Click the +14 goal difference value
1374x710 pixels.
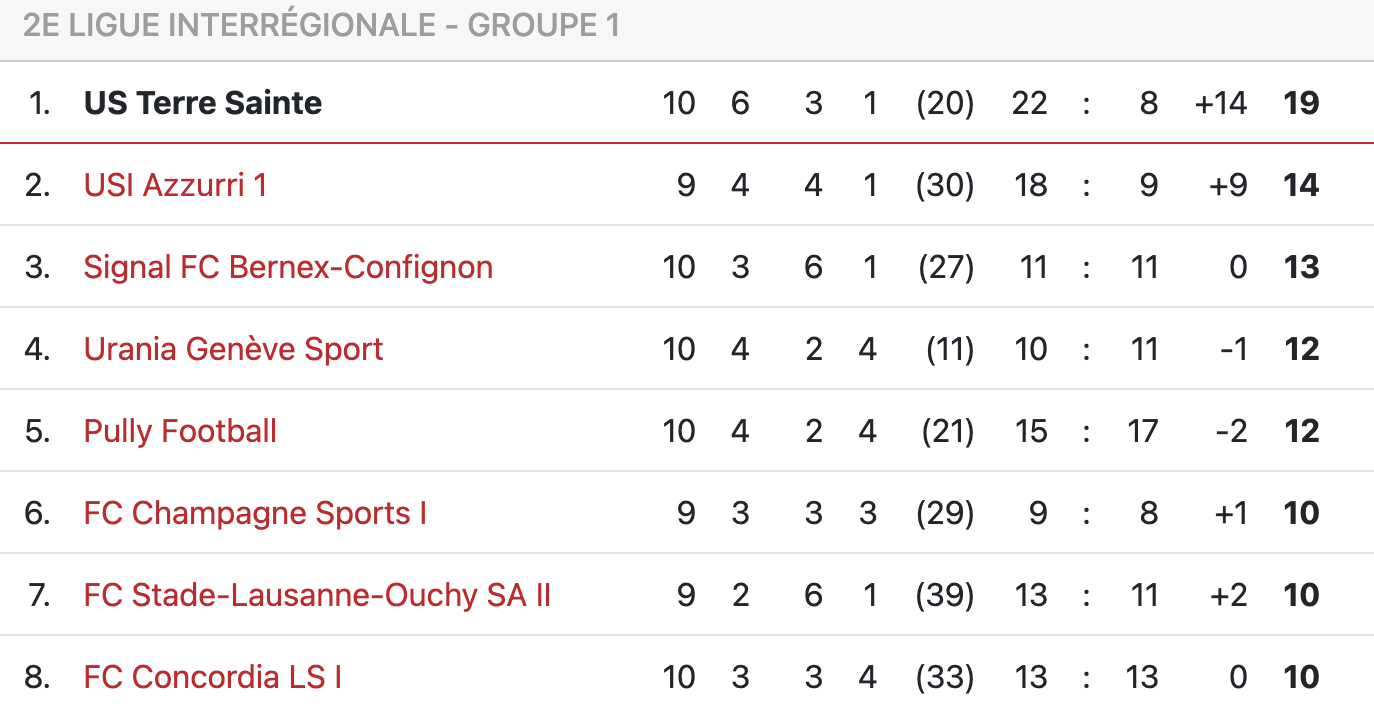[x=1220, y=103]
